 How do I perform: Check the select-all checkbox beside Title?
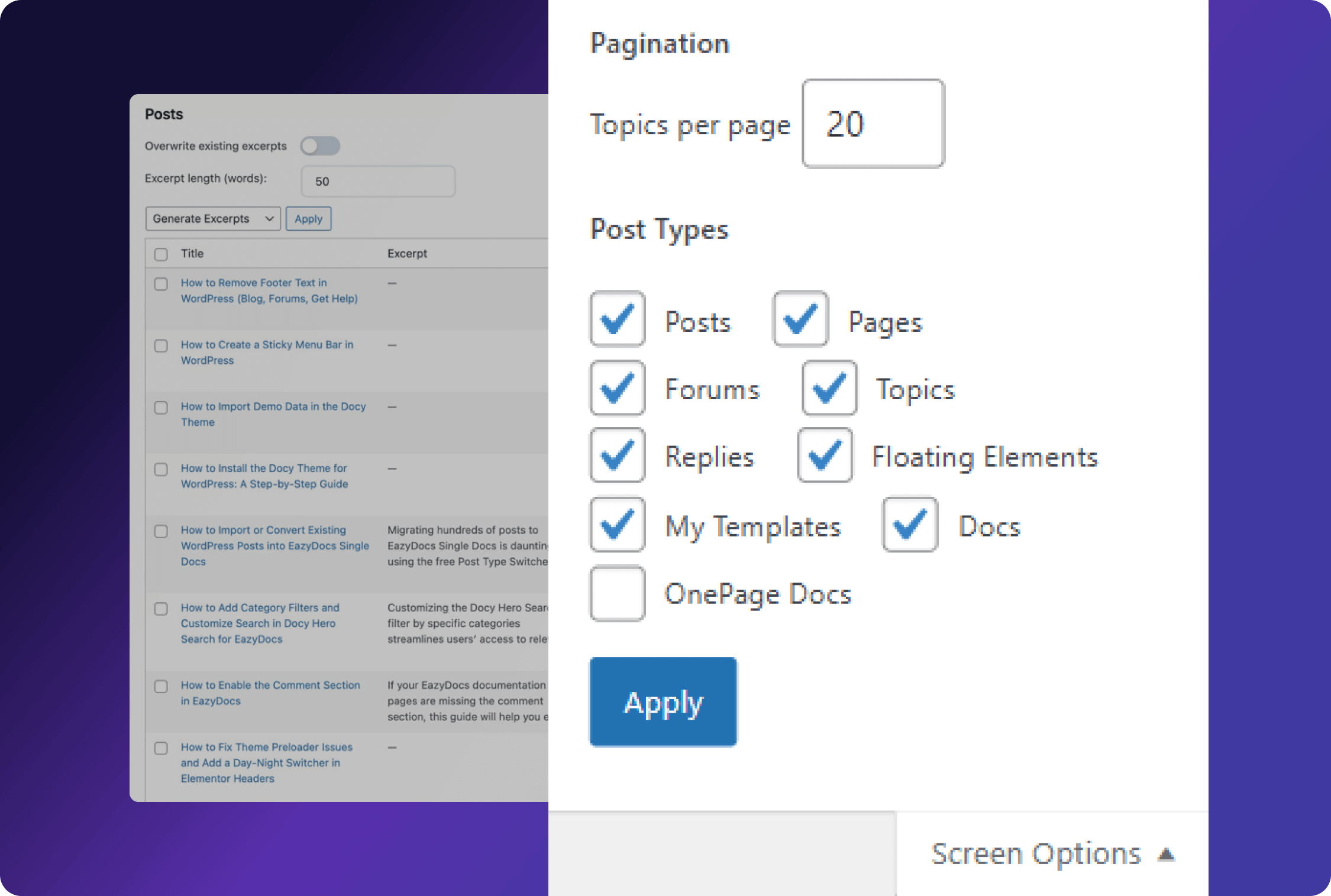pyautogui.click(x=161, y=254)
